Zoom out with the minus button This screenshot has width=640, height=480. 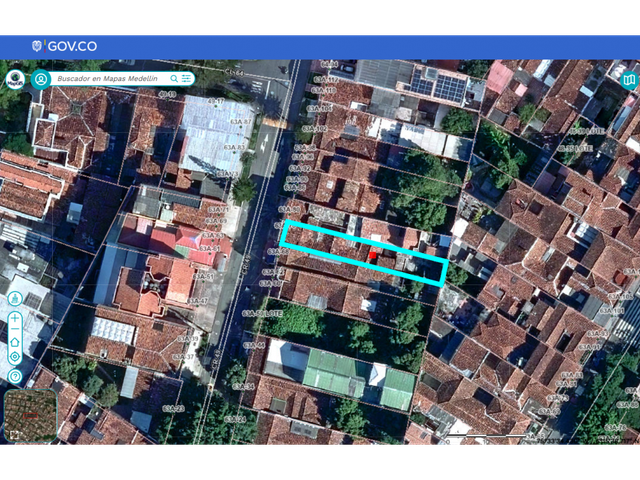click(x=15, y=329)
